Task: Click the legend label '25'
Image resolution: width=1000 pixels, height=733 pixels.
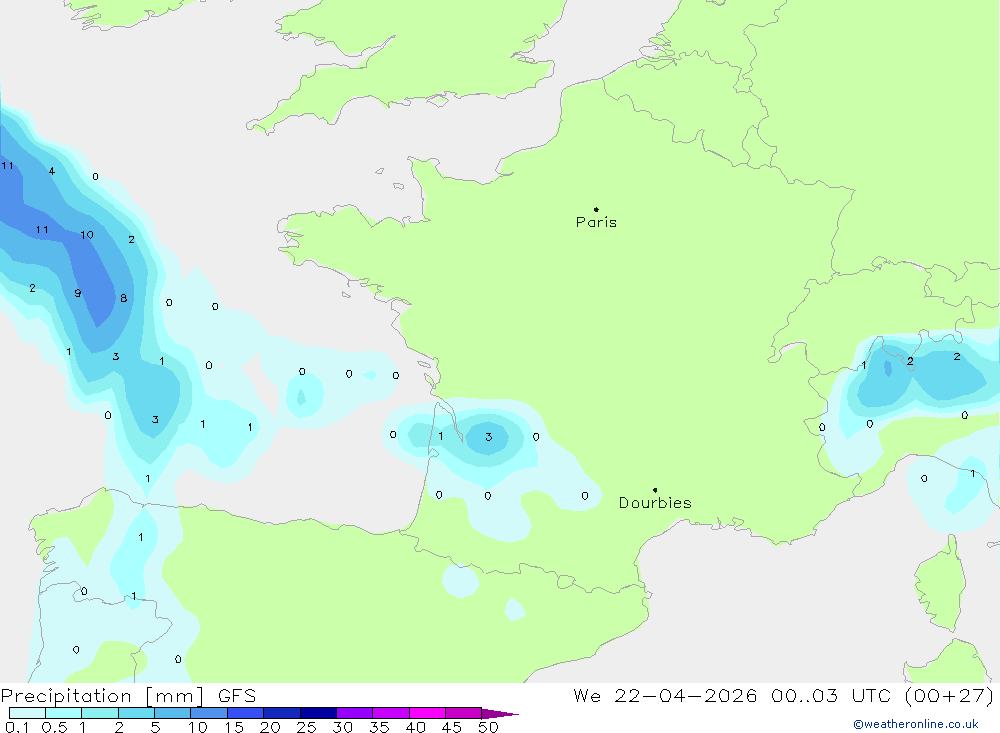Action: pos(306,727)
